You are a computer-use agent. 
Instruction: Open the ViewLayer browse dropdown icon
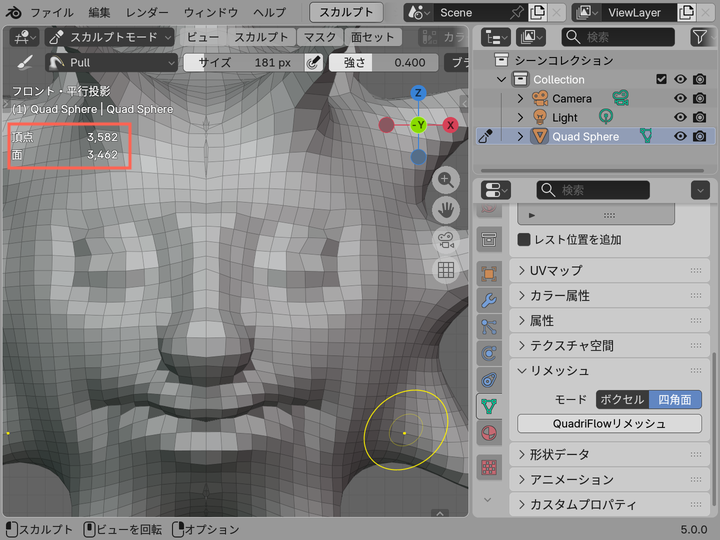point(585,12)
